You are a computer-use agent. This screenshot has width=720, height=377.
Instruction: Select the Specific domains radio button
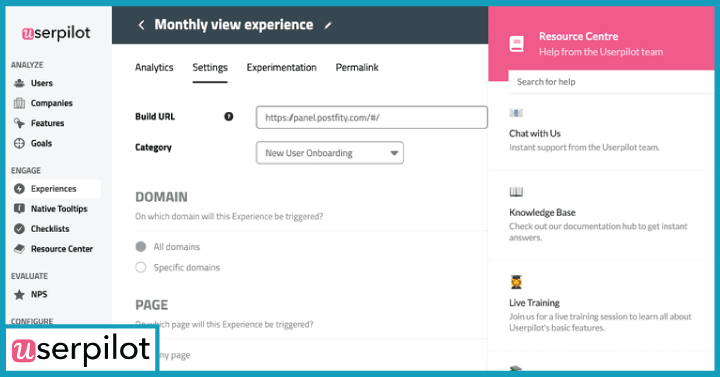click(x=141, y=267)
